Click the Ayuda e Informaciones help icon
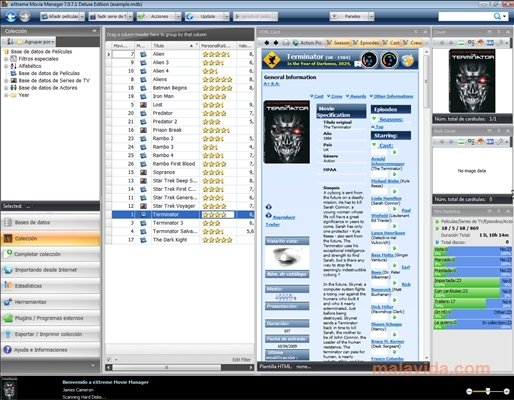 [x=8, y=350]
